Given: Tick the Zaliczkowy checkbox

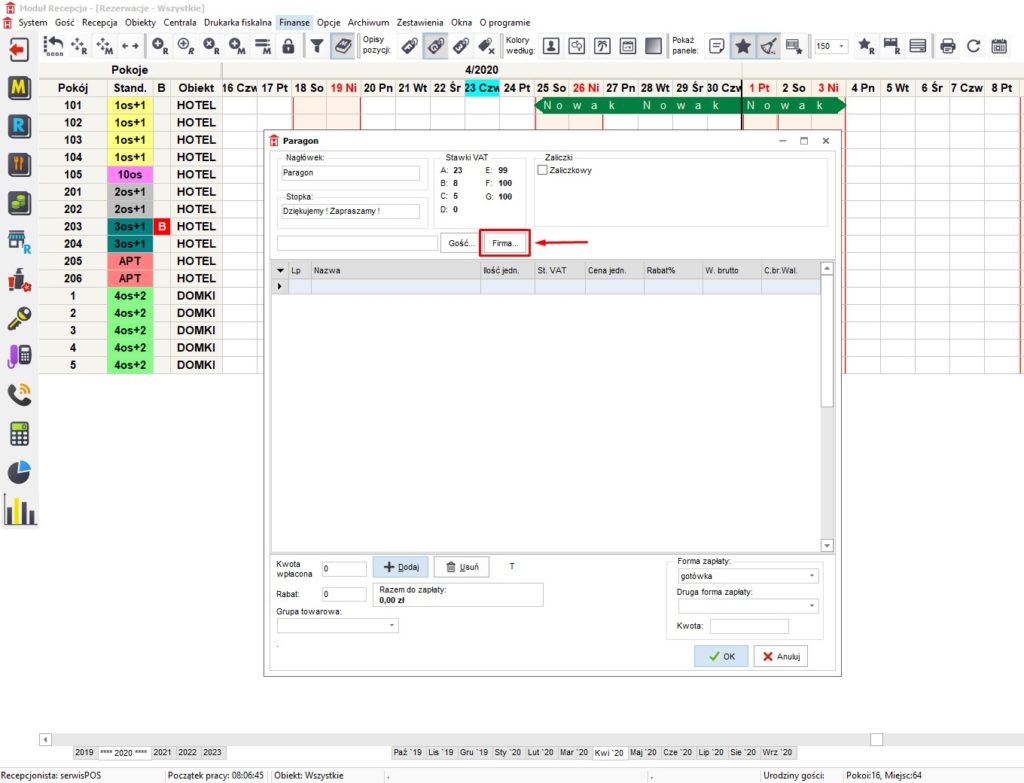Looking at the screenshot, I should (543, 170).
